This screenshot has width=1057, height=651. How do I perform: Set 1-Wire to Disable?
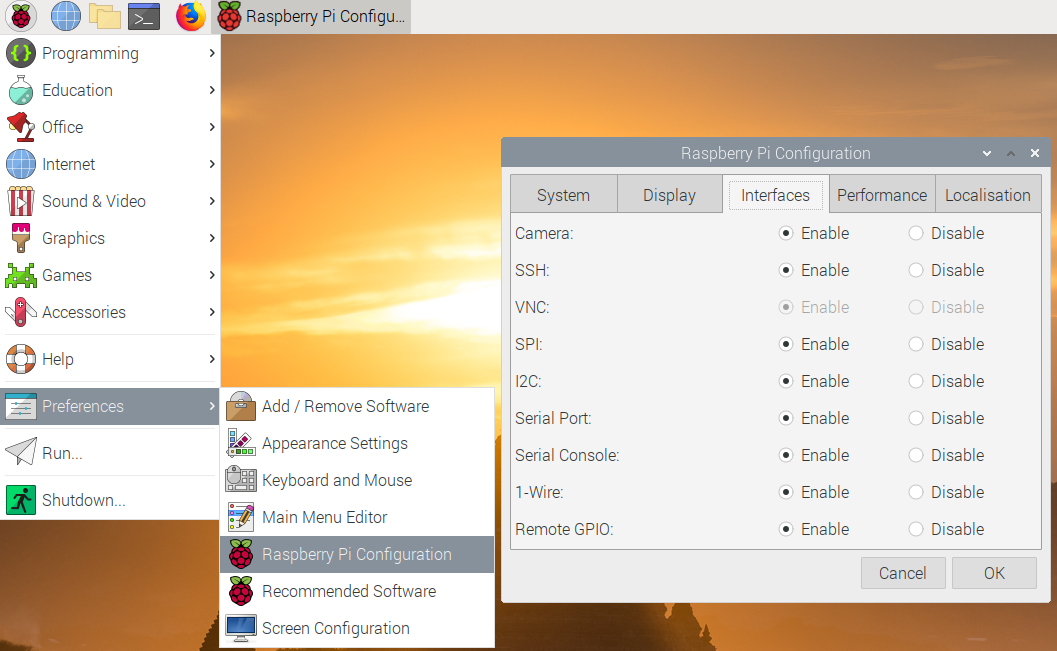tap(915, 493)
